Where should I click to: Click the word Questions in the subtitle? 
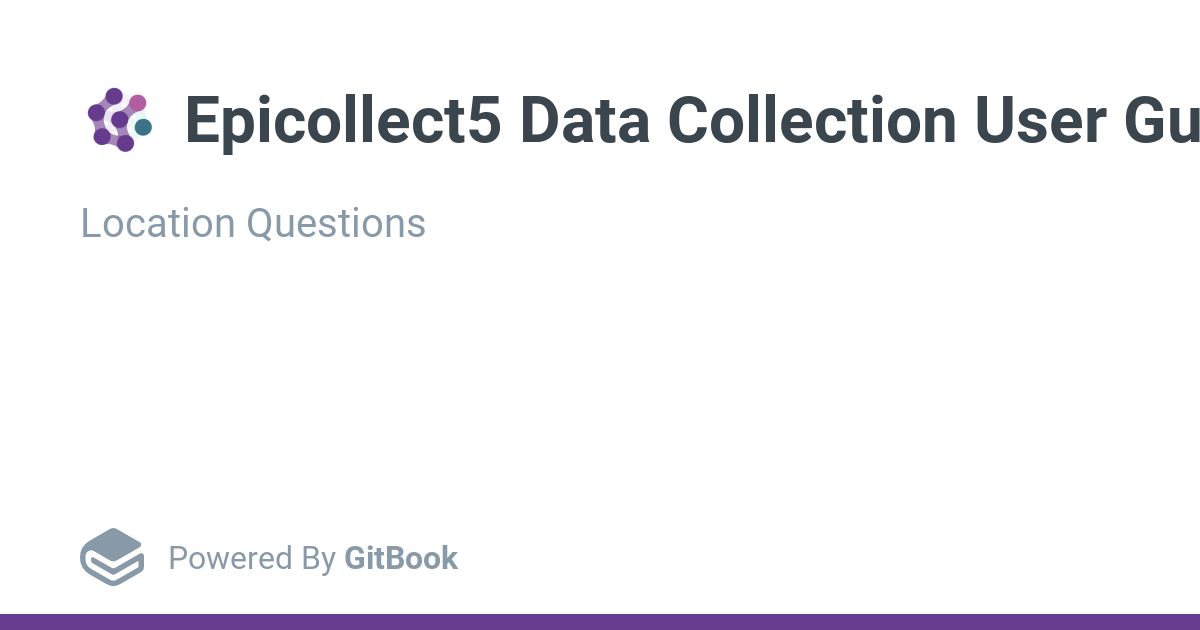point(336,223)
